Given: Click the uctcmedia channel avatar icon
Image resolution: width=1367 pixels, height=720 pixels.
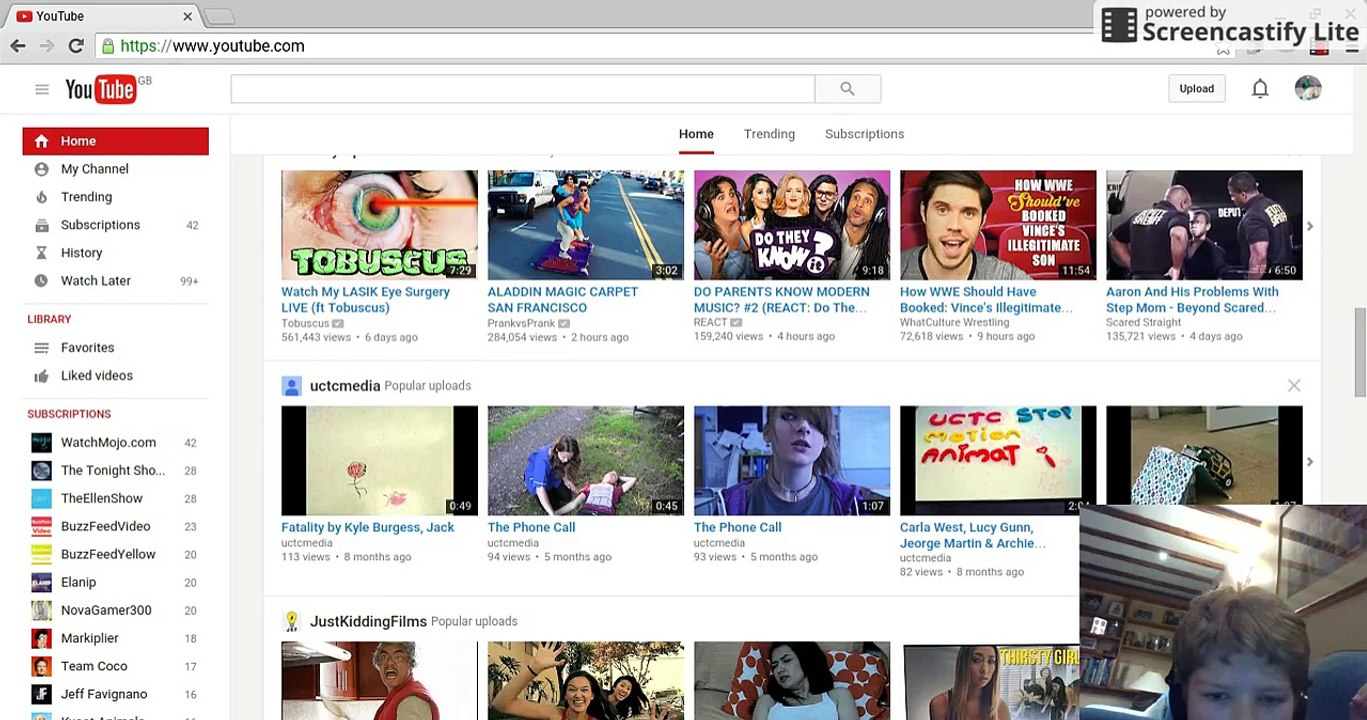Looking at the screenshot, I should tap(291, 386).
